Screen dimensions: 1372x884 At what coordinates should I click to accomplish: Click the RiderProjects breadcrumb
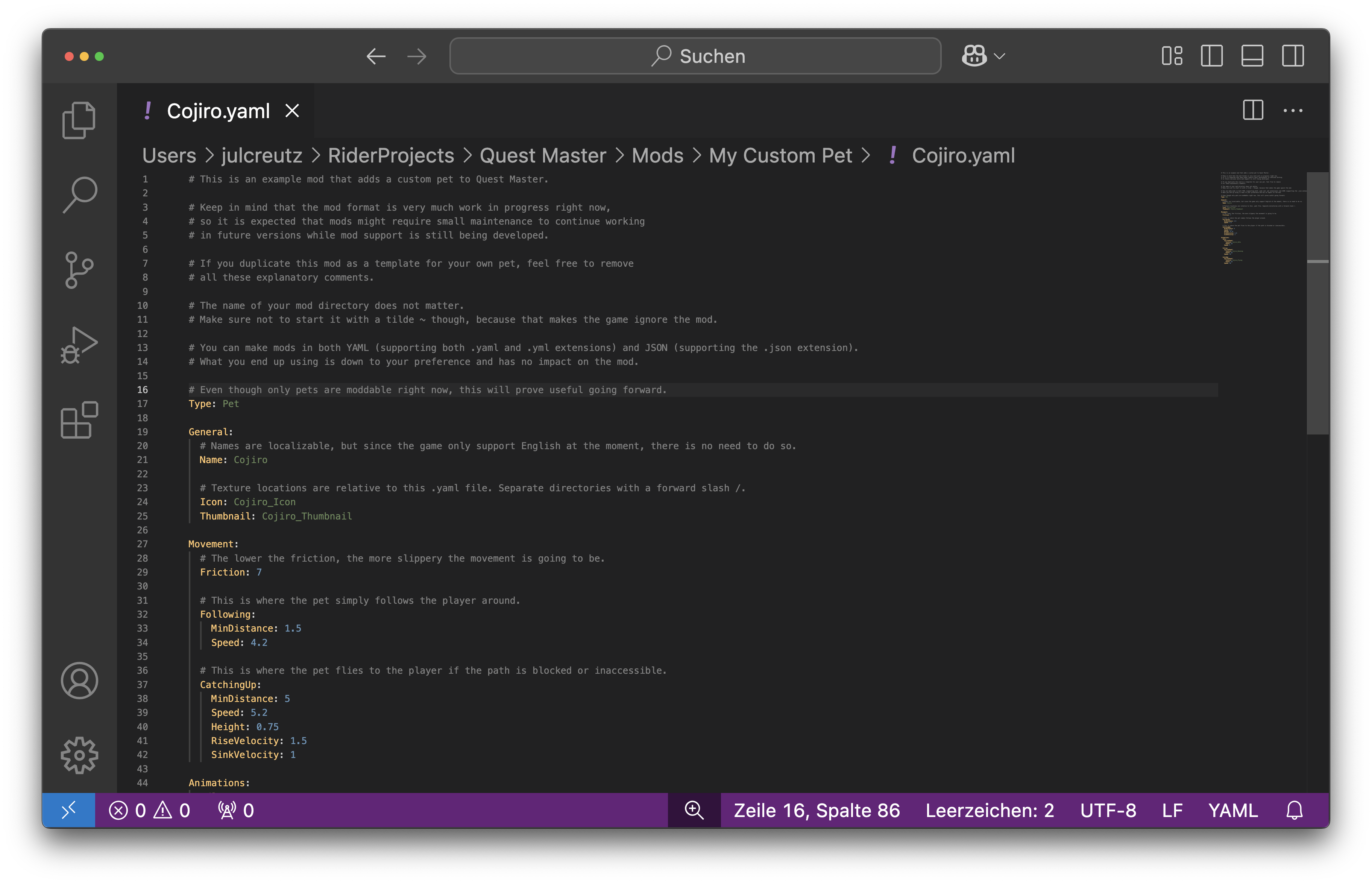(391, 156)
